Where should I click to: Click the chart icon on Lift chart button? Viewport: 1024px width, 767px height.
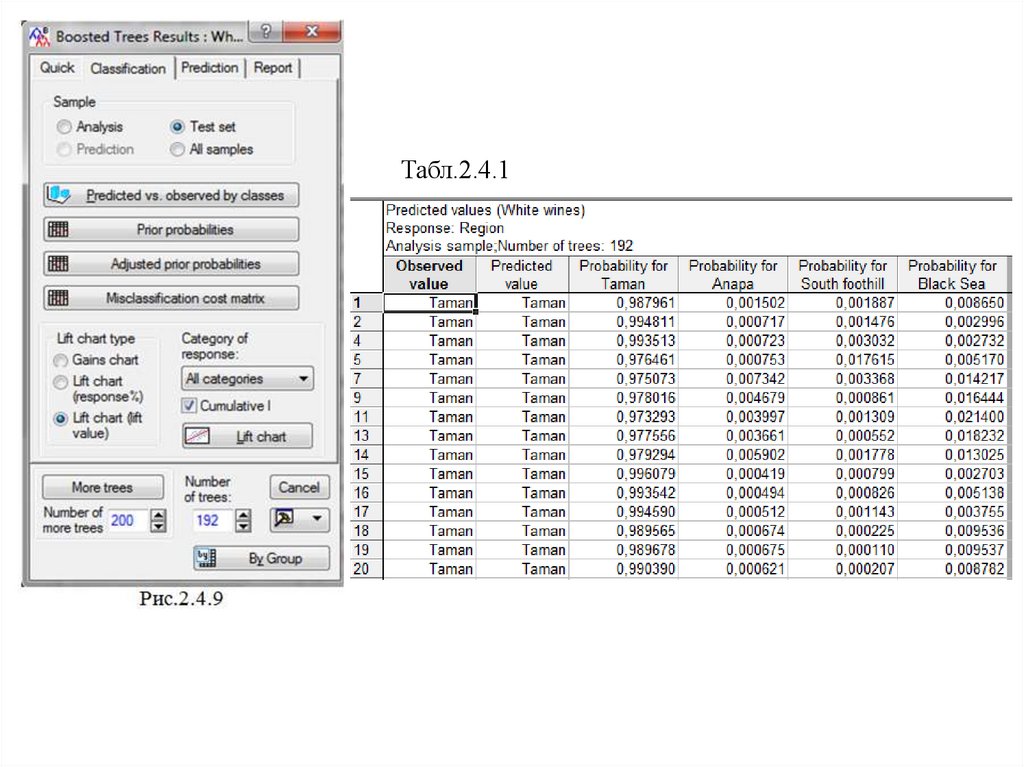197,436
